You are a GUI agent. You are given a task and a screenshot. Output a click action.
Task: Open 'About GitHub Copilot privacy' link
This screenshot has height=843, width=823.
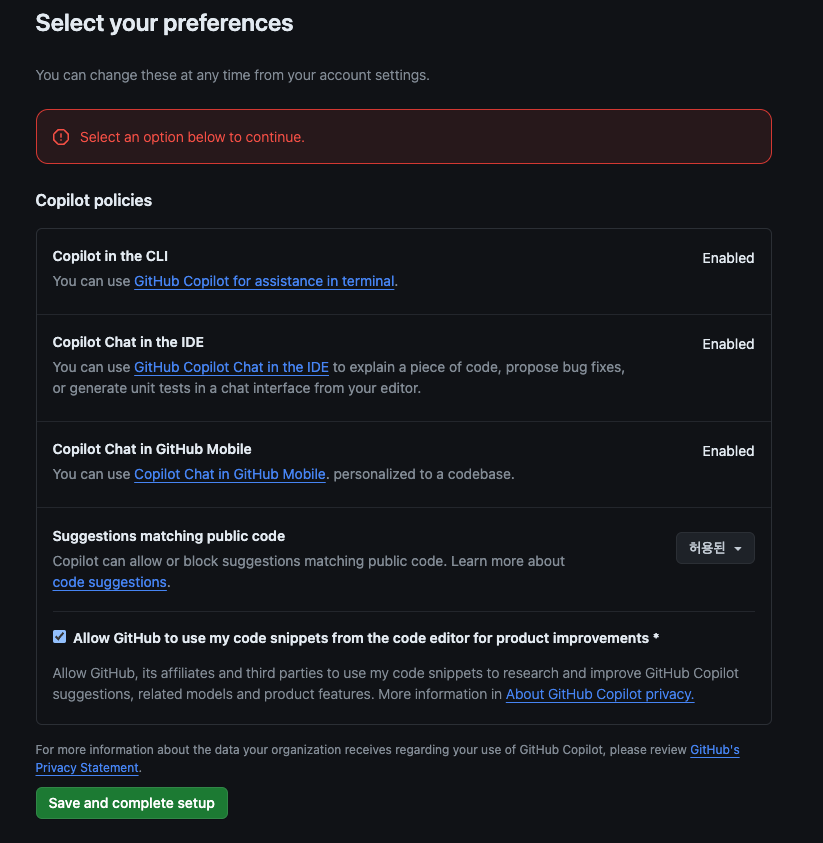(599, 694)
